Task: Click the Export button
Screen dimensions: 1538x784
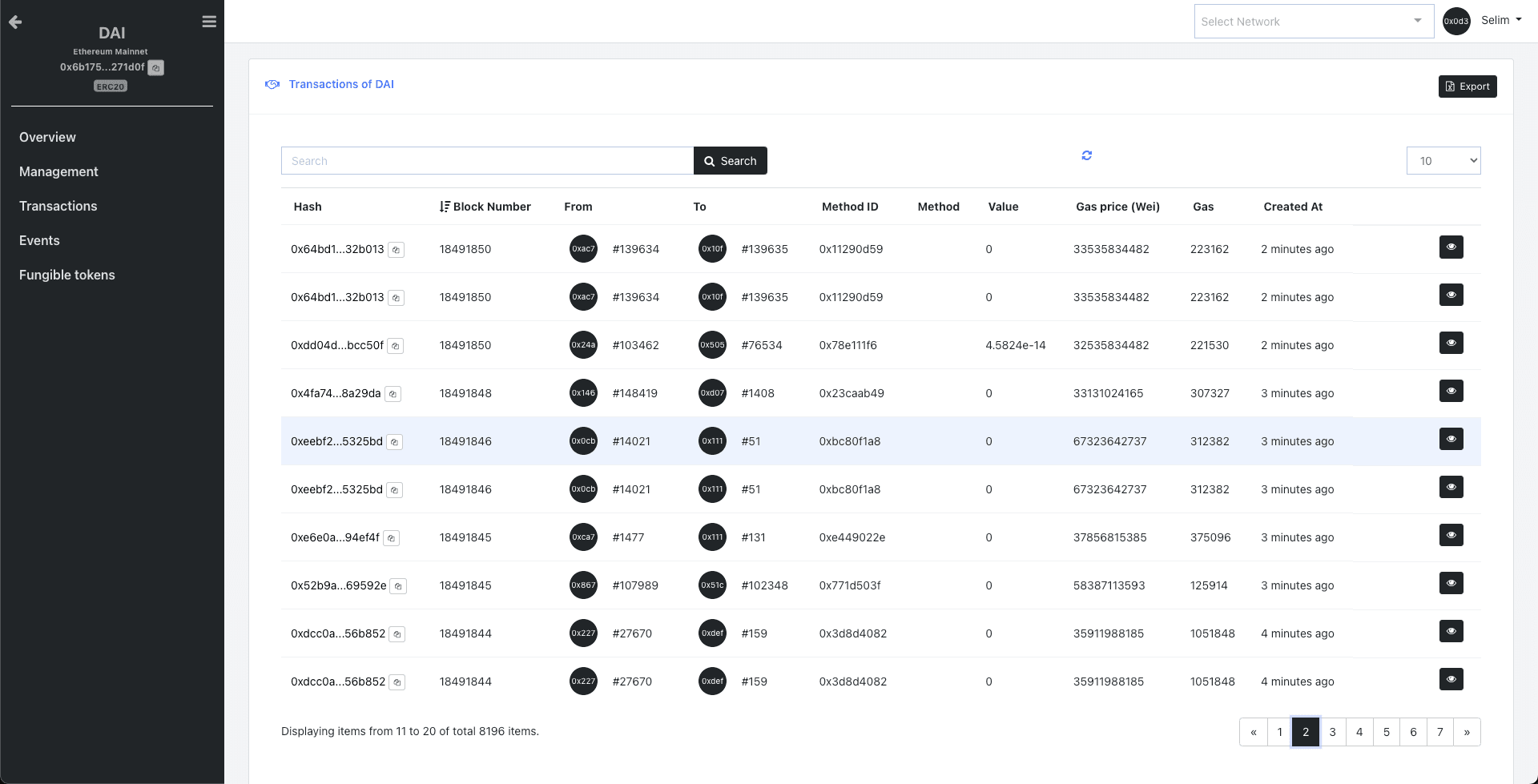Action: coord(1467,86)
